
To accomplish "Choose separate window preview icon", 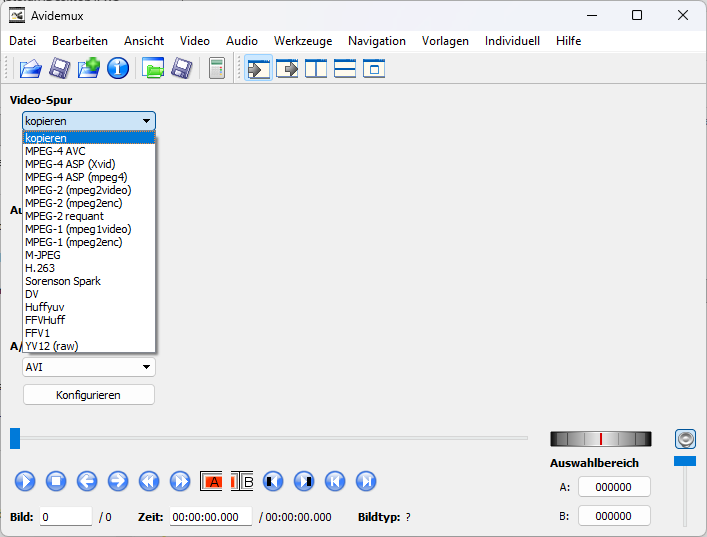I will [374, 69].
